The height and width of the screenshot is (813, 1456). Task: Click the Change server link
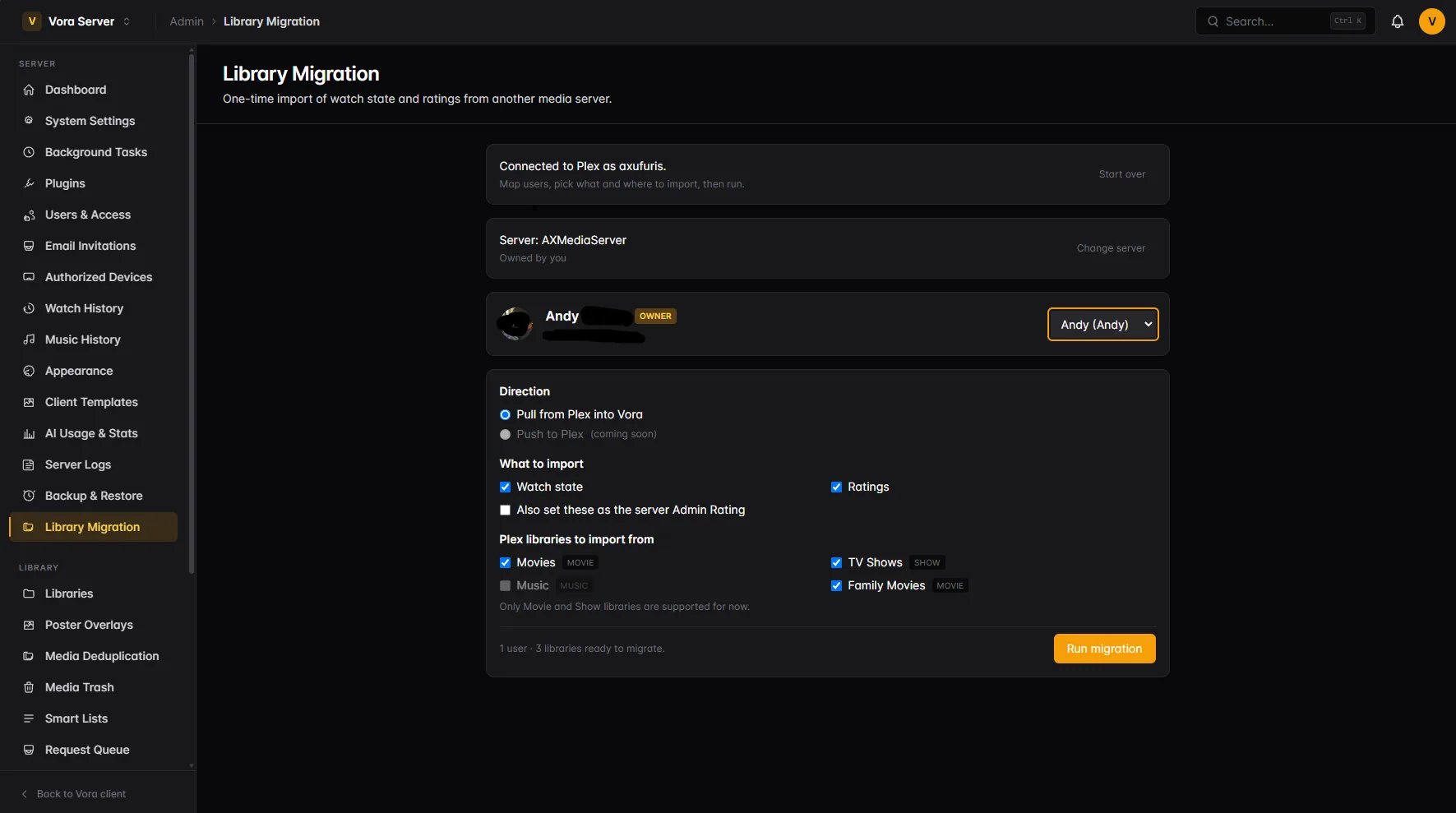(x=1111, y=248)
